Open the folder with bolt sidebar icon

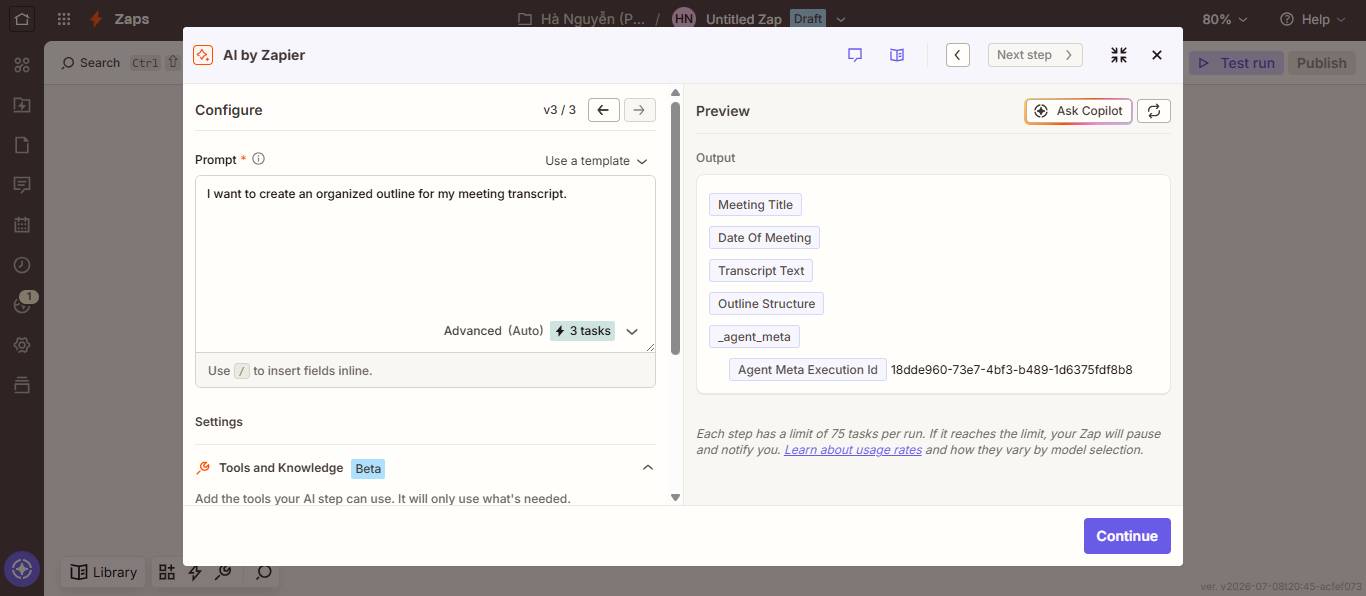[x=21, y=105]
